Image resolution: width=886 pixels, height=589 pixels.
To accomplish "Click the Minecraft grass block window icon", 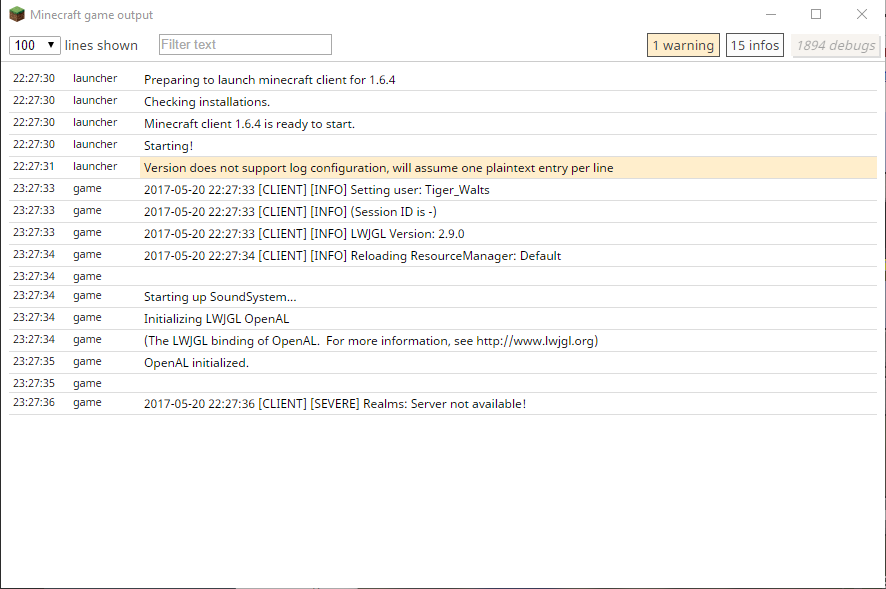I will [x=17, y=14].
